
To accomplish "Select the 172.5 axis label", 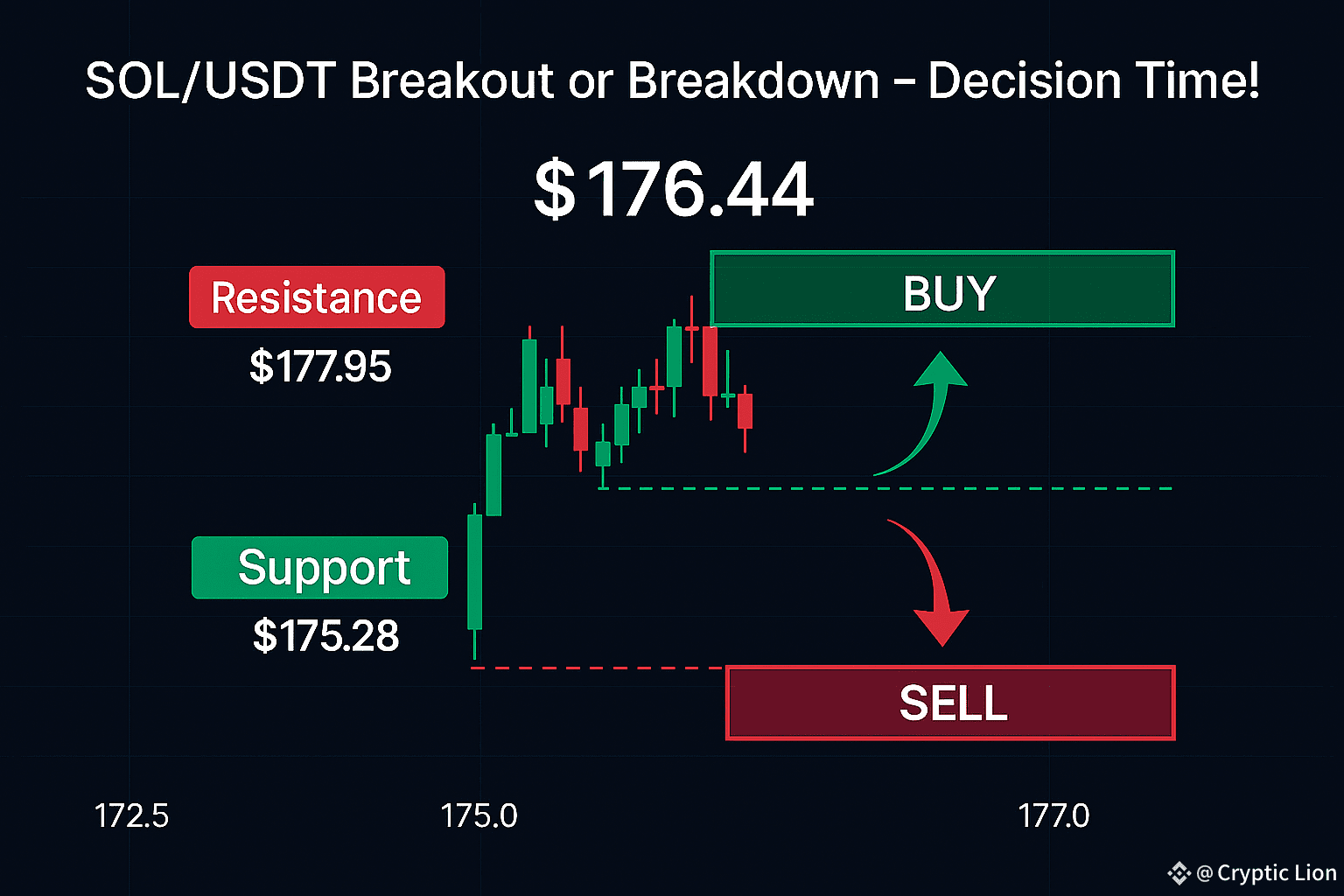I will tap(131, 816).
